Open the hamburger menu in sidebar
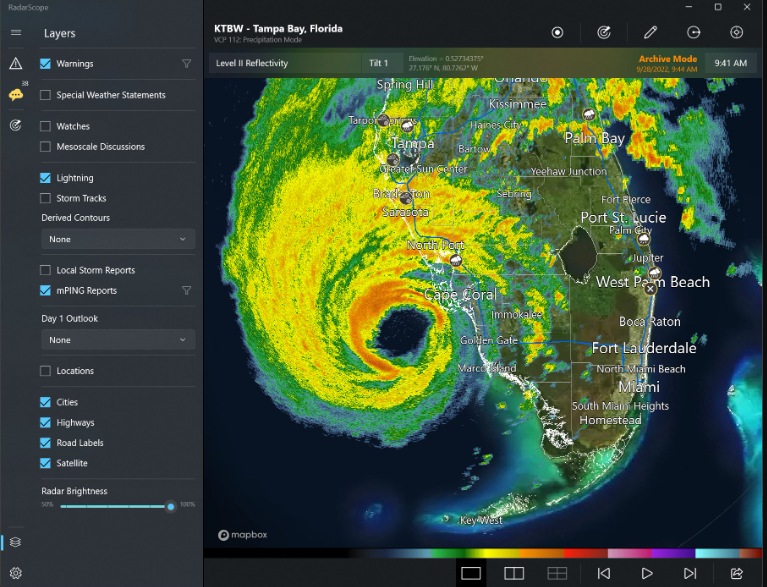 (x=16, y=33)
